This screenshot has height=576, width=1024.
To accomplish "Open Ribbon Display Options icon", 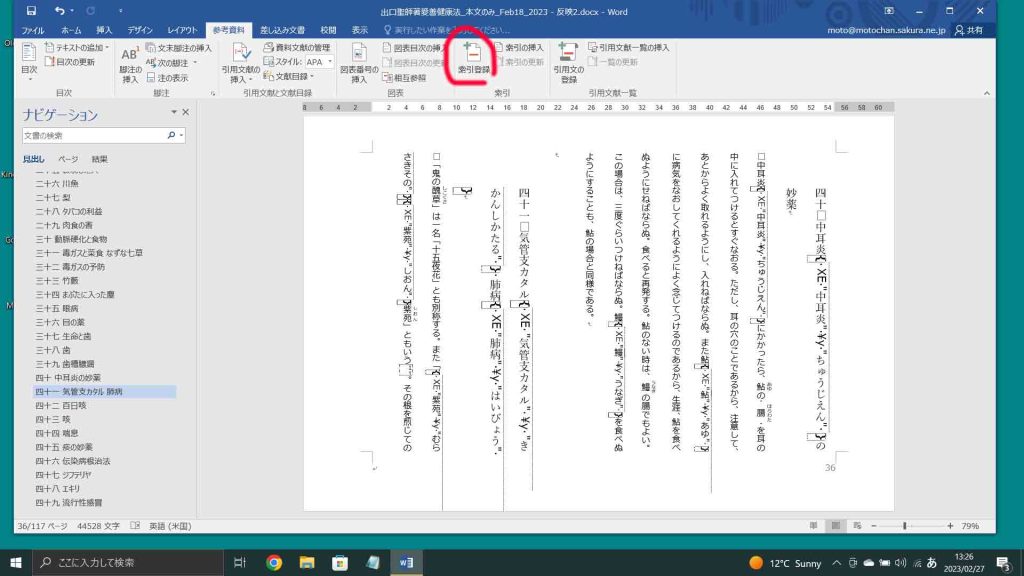I will (x=889, y=11).
